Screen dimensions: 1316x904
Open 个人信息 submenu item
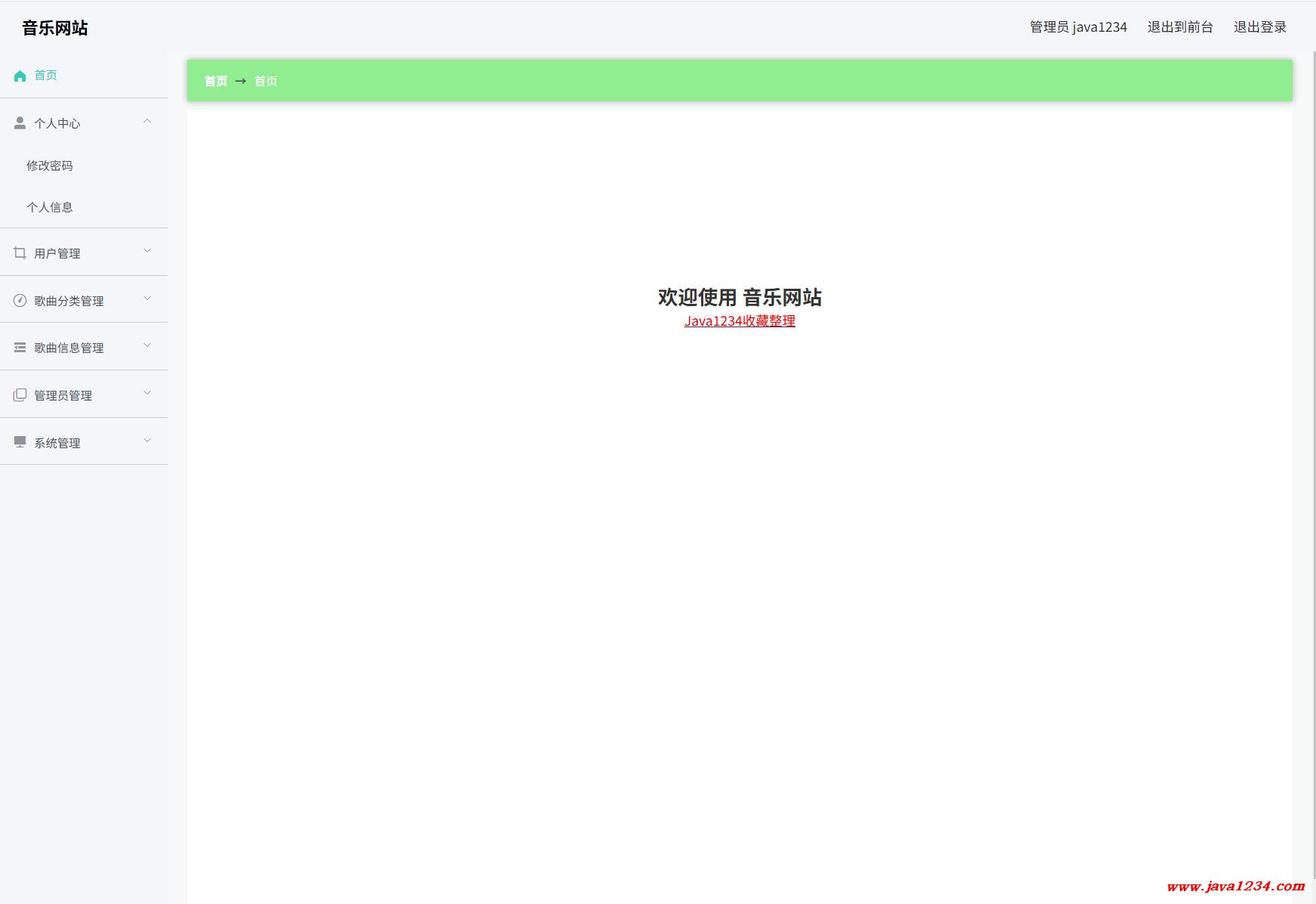[x=50, y=207]
